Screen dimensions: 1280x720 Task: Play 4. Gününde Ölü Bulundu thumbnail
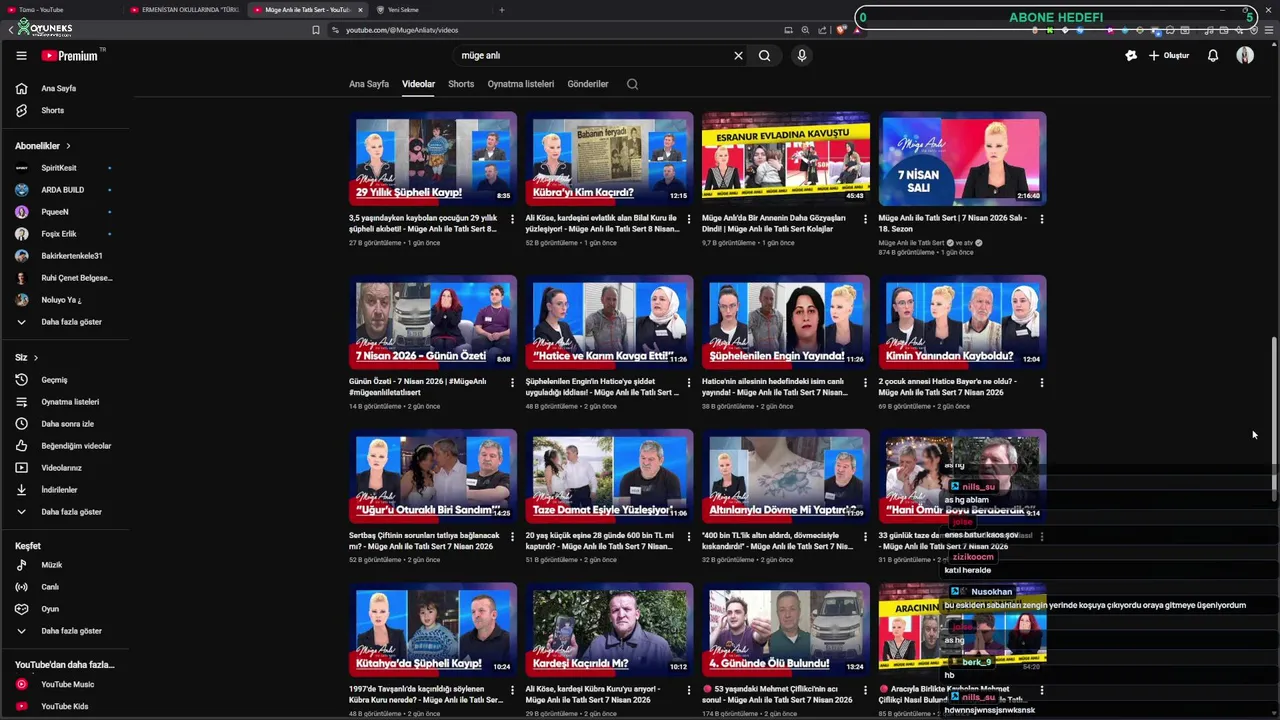pyautogui.click(x=786, y=630)
